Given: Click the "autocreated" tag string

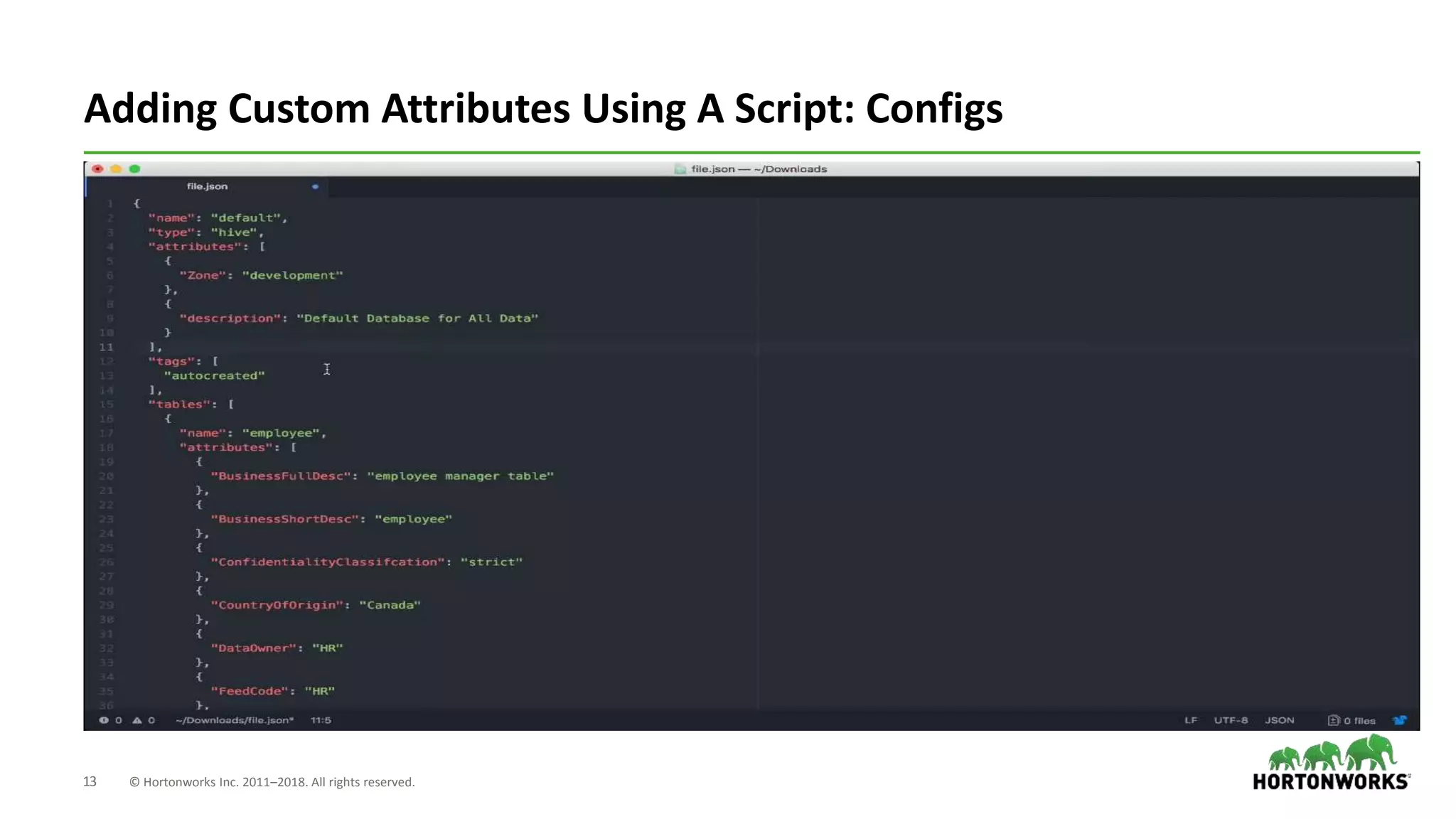Looking at the screenshot, I should click(214, 375).
